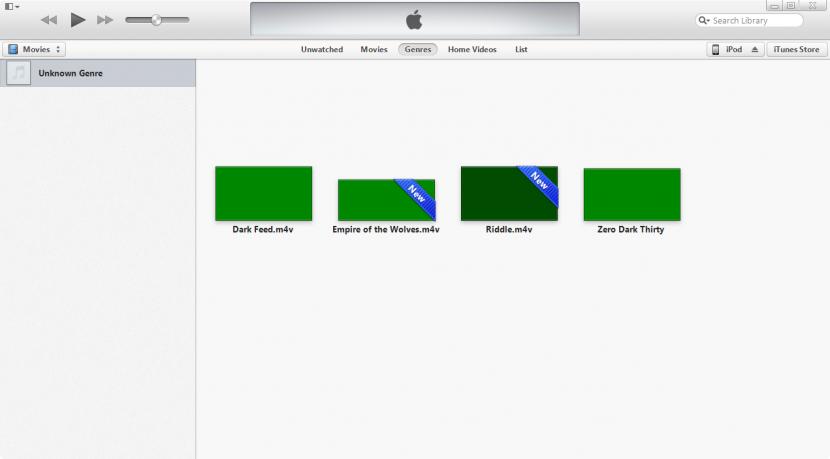Viewport: 830px width, 459px height.
Task: Adjust the volume slider knob
Action: point(156,20)
